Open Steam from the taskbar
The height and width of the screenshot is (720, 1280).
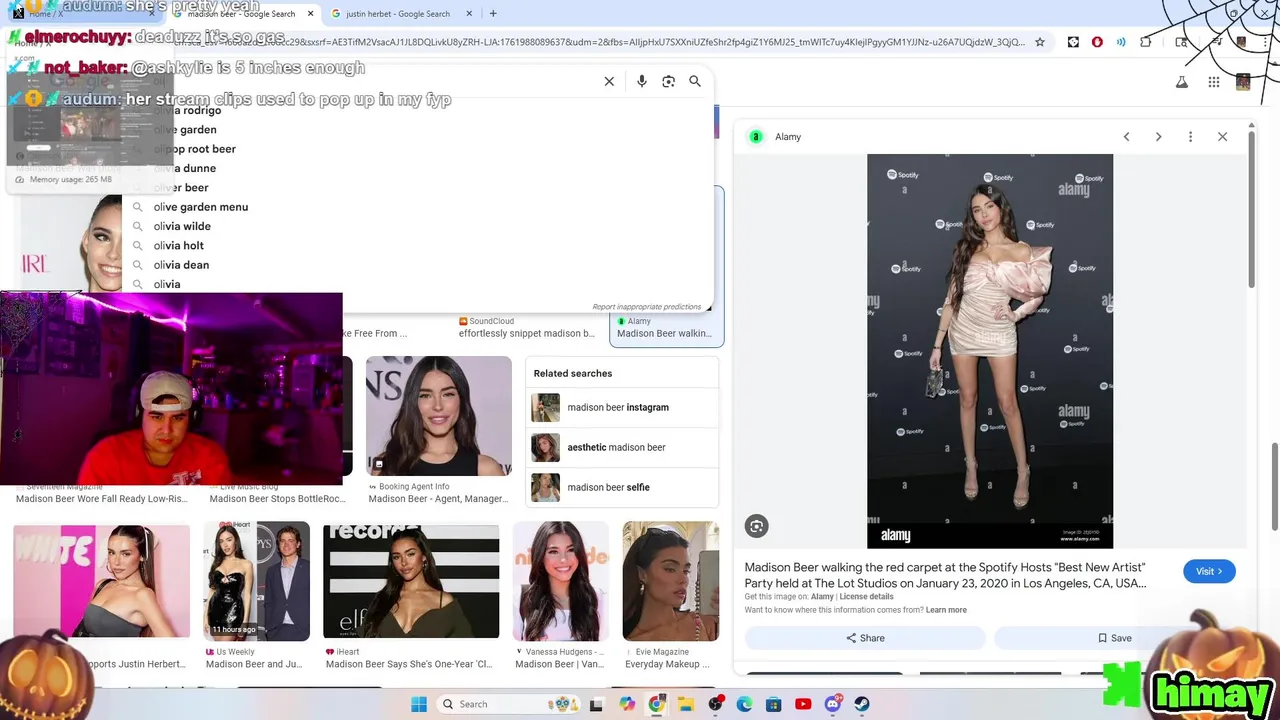[862, 704]
